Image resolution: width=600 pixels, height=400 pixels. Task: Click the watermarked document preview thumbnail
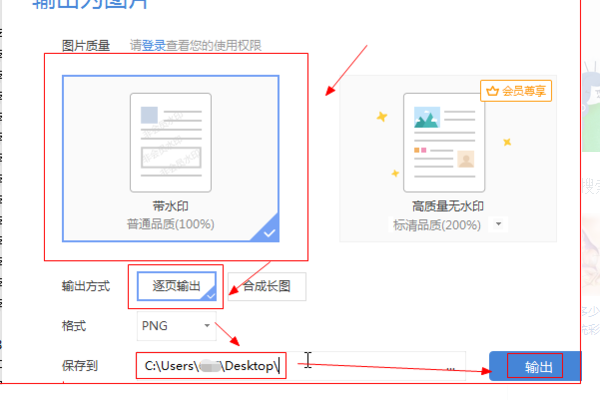pyautogui.click(x=171, y=142)
